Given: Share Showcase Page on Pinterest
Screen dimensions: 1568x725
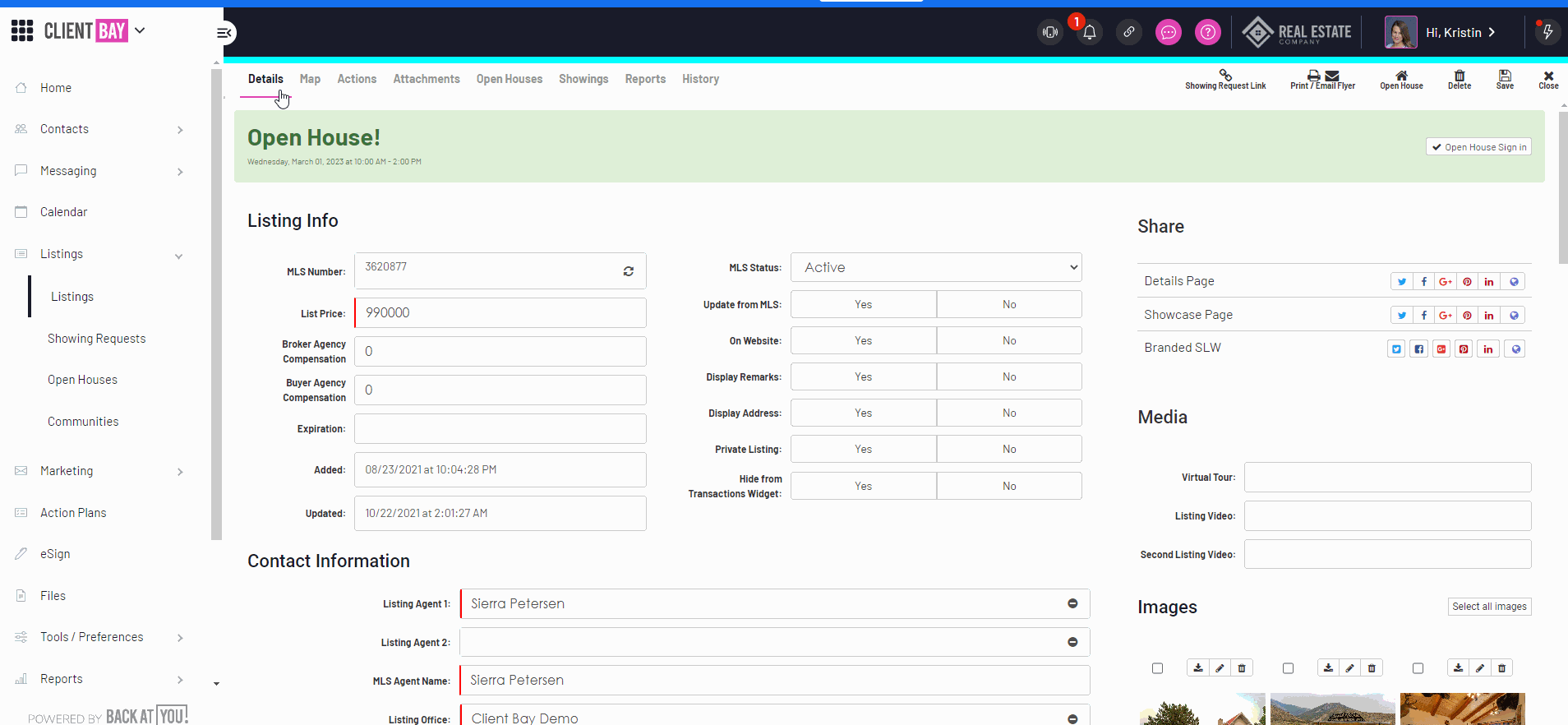Looking at the screenshot, I should coord(1467,316).
